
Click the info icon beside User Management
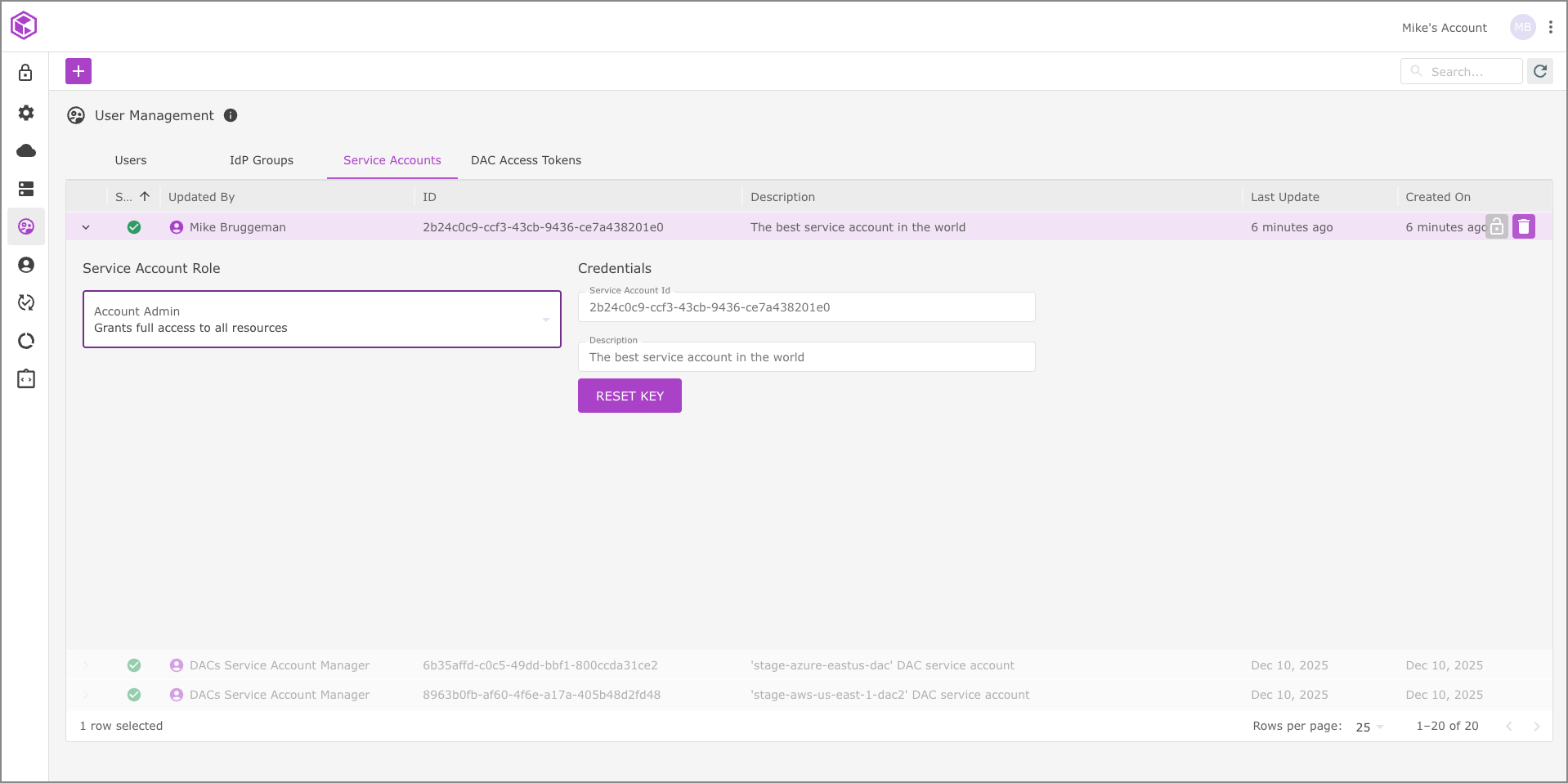pyautogui.click(x=231, y=115)
